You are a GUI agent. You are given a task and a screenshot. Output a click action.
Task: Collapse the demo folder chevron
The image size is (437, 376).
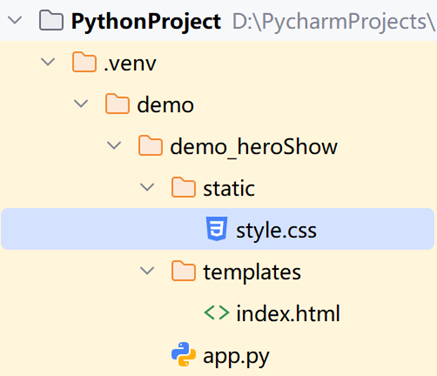[81, 104]
